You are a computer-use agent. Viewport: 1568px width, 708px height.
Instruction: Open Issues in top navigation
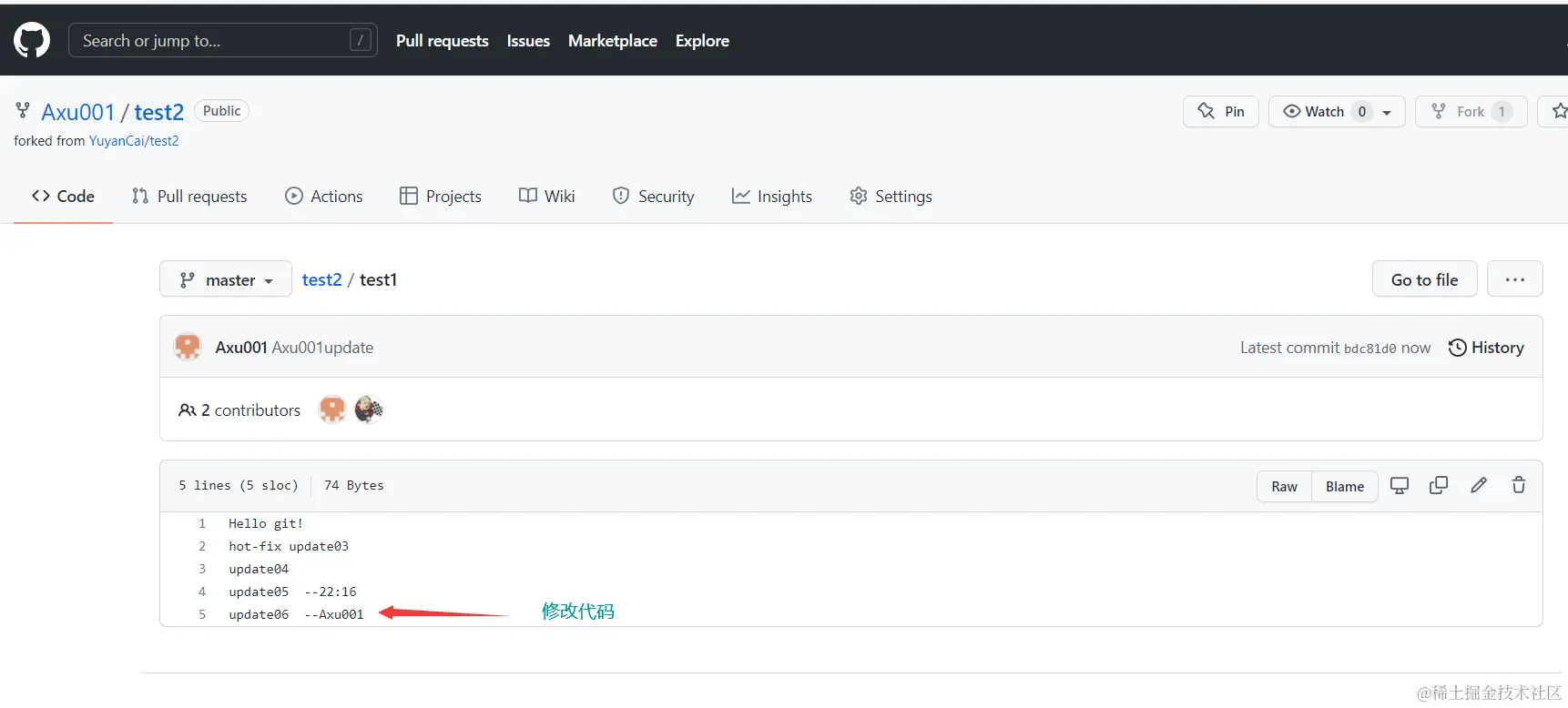[x=528, y=41]
